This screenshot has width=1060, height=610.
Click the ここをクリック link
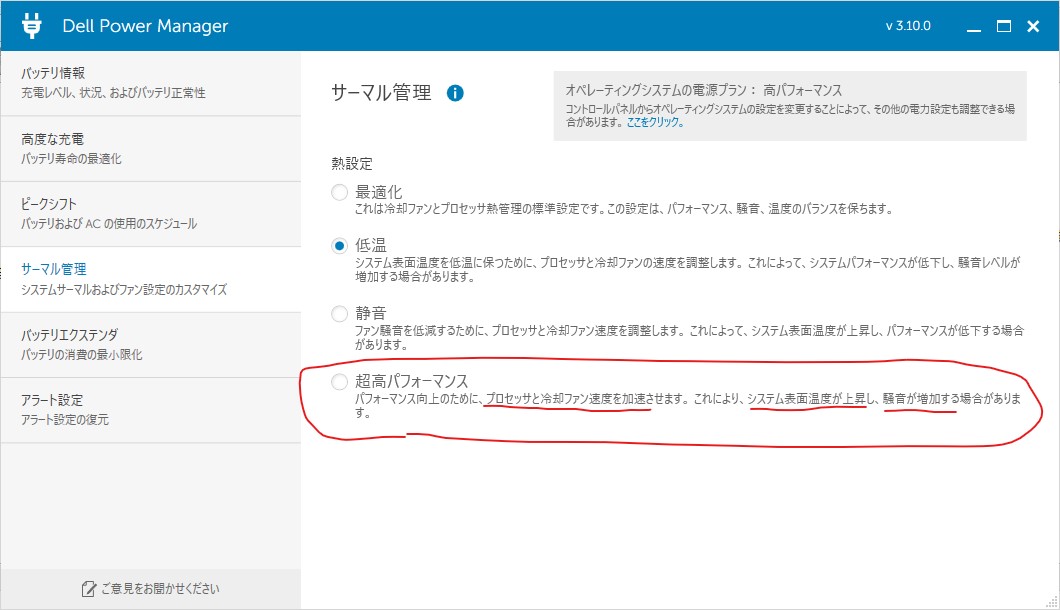(x=655, y=122)
